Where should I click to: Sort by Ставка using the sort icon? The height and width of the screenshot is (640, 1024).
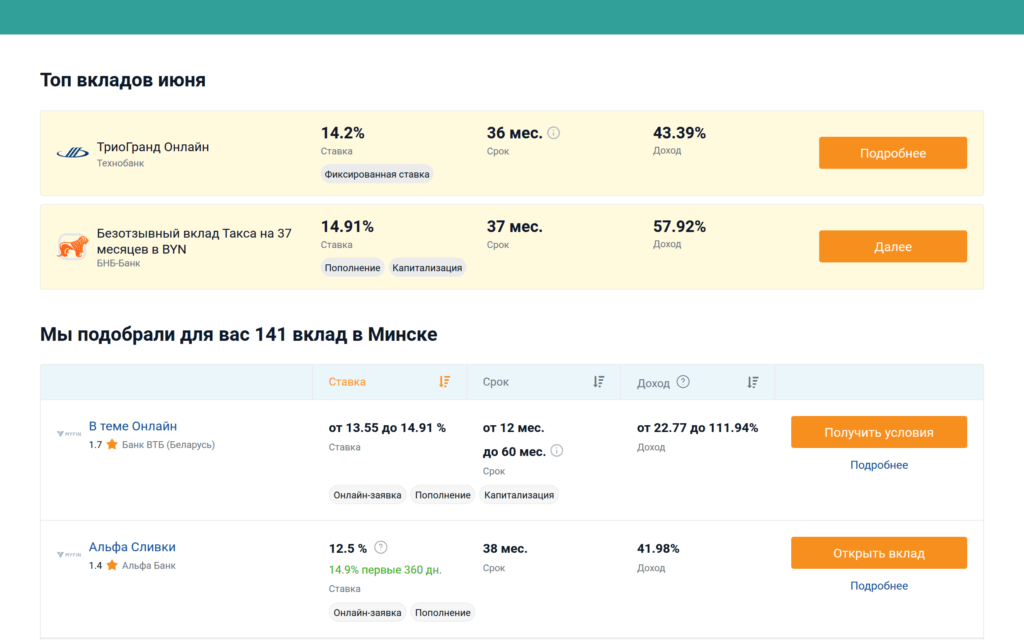click(x=445, y=382)
